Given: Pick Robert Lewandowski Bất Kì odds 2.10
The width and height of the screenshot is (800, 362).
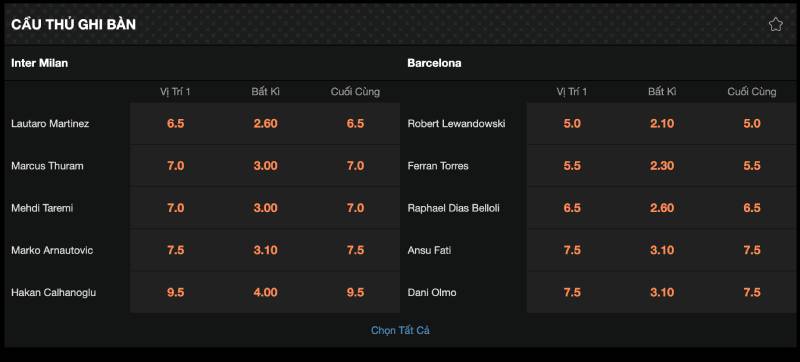Looking at the screenshot, I should 662,124.
